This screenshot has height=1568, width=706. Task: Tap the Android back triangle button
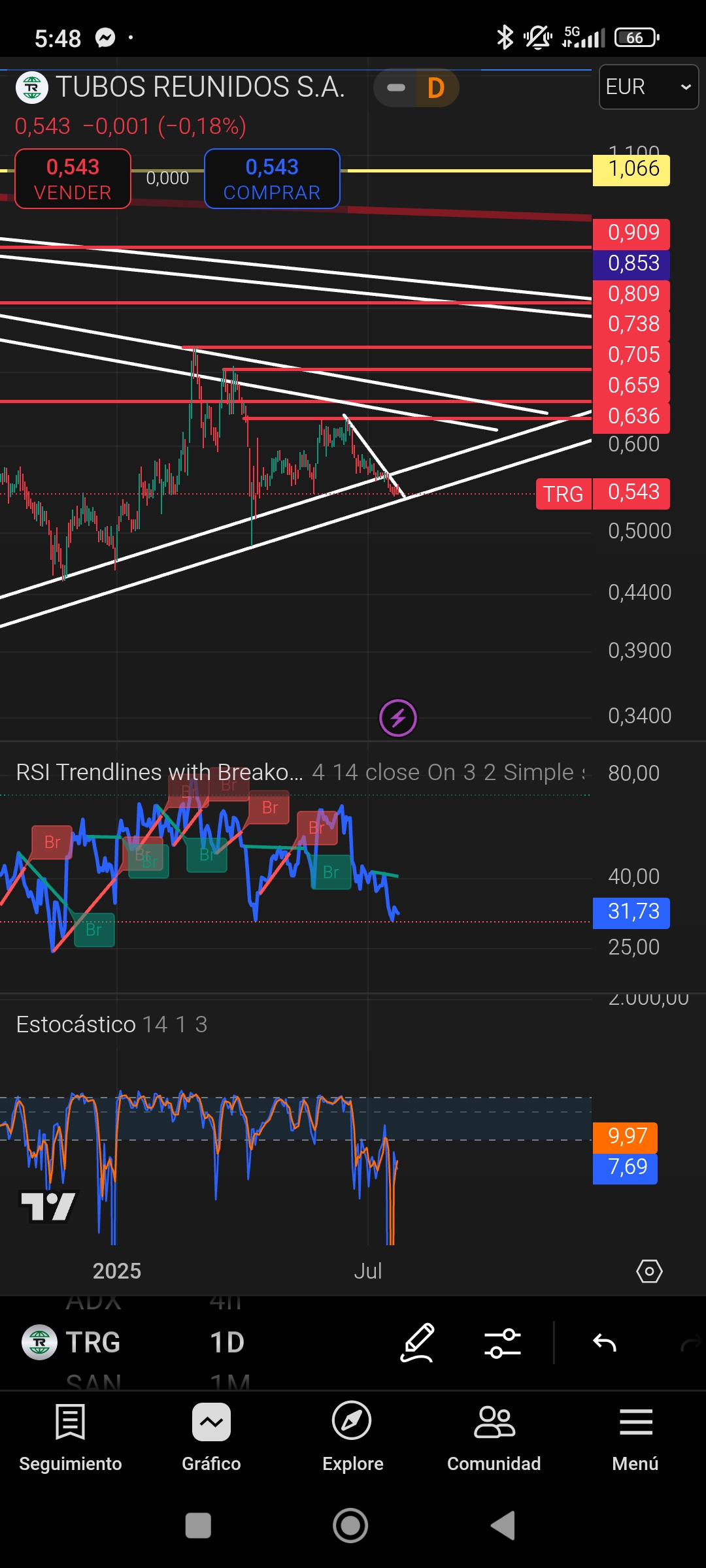[x=503, y=1526]
